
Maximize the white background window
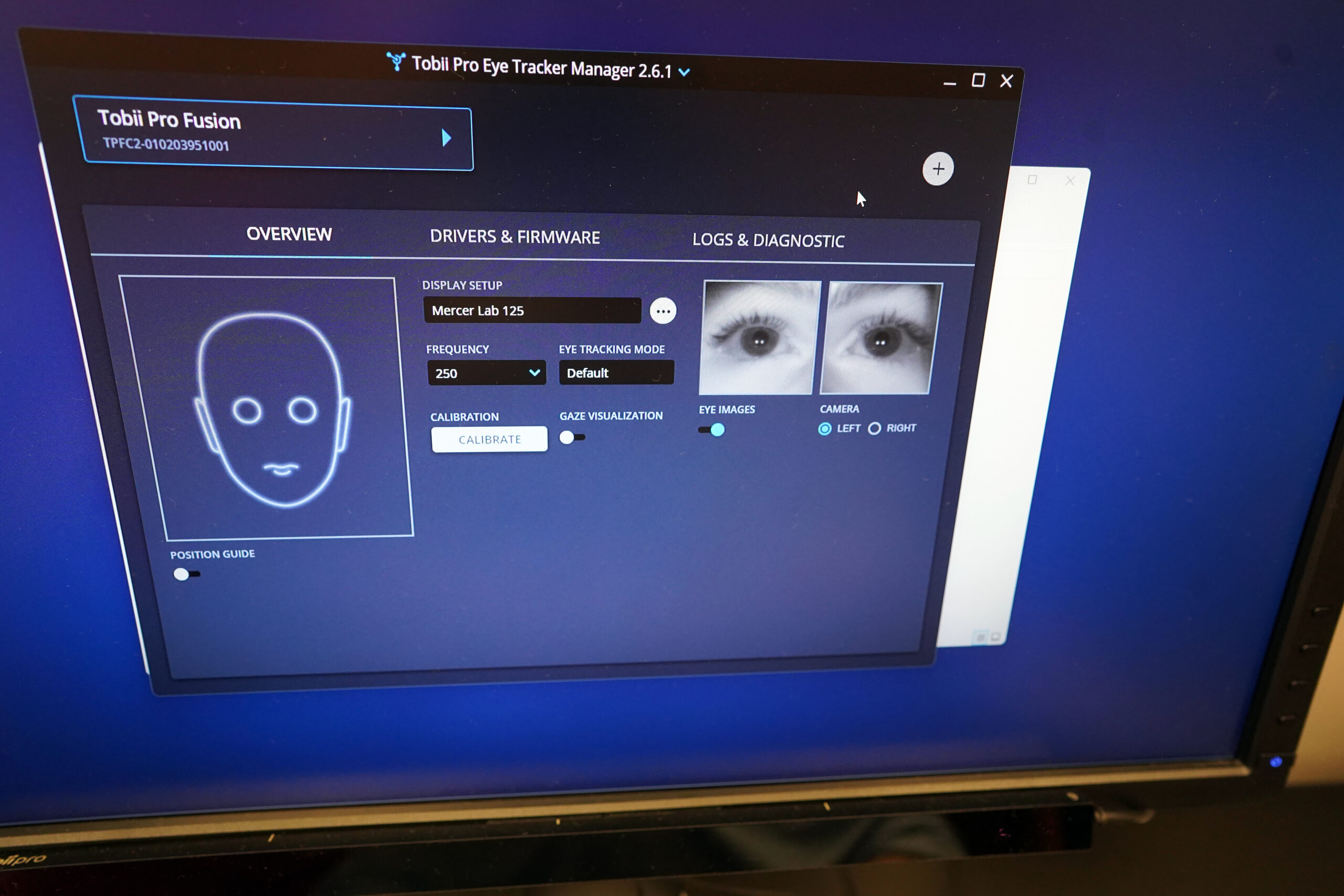tap(1032, 180)
